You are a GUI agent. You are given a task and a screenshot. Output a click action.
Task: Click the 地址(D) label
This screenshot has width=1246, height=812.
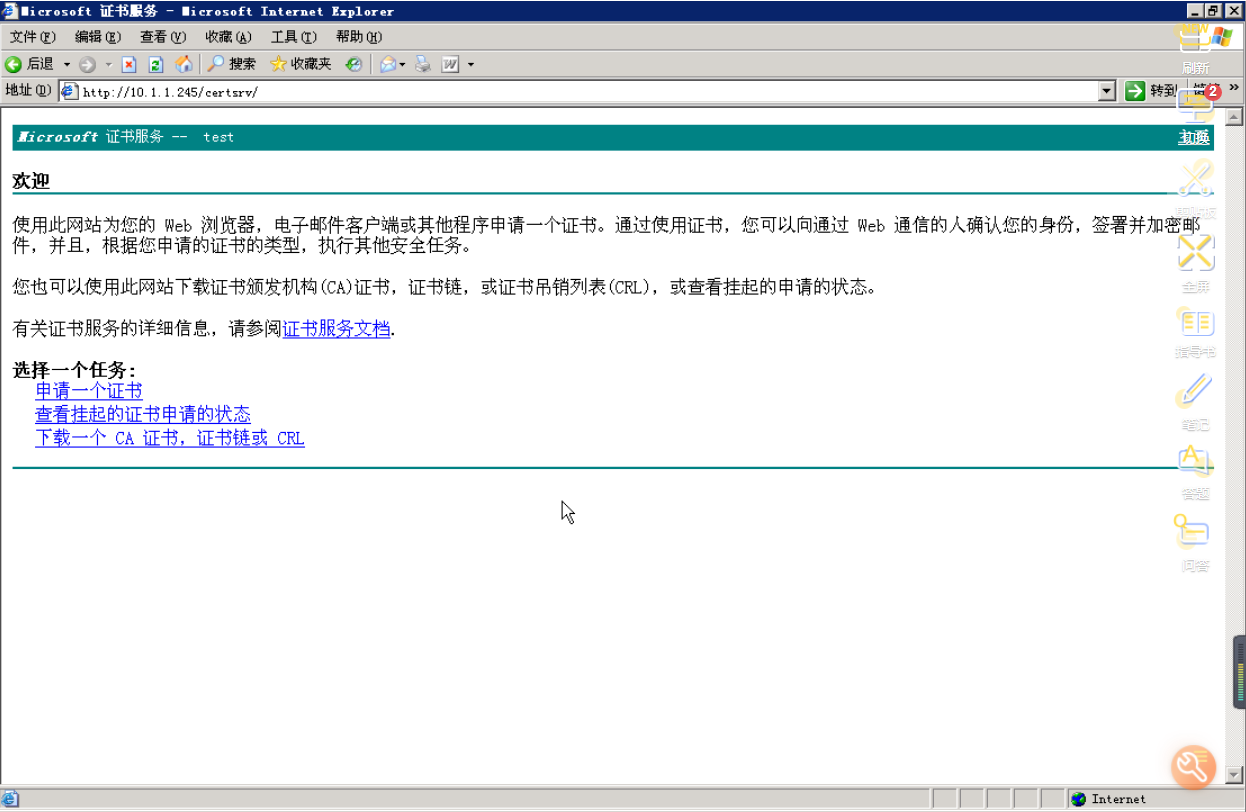pos(28,91)
